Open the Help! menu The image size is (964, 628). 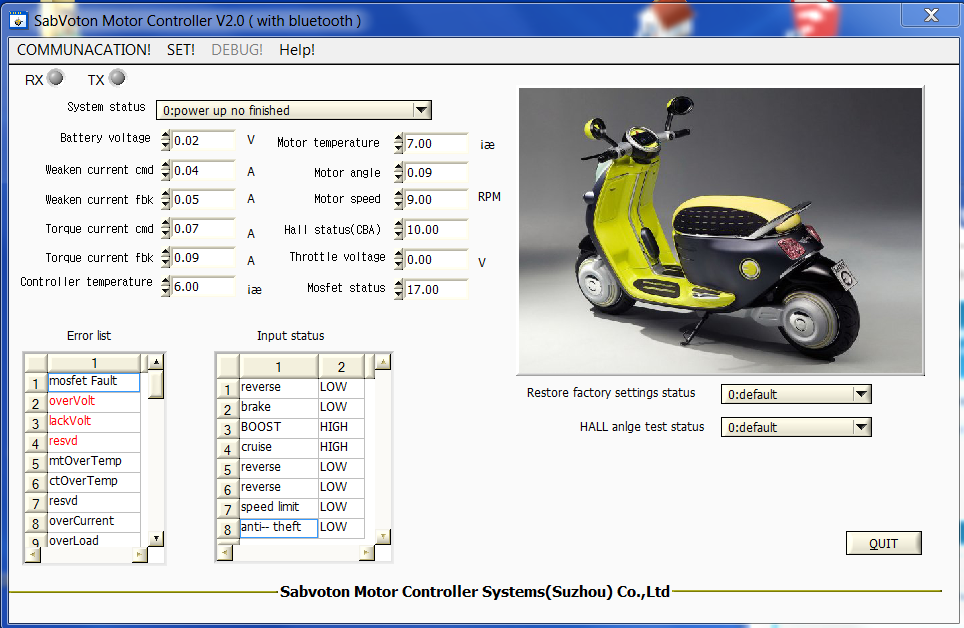coord(297,50)
